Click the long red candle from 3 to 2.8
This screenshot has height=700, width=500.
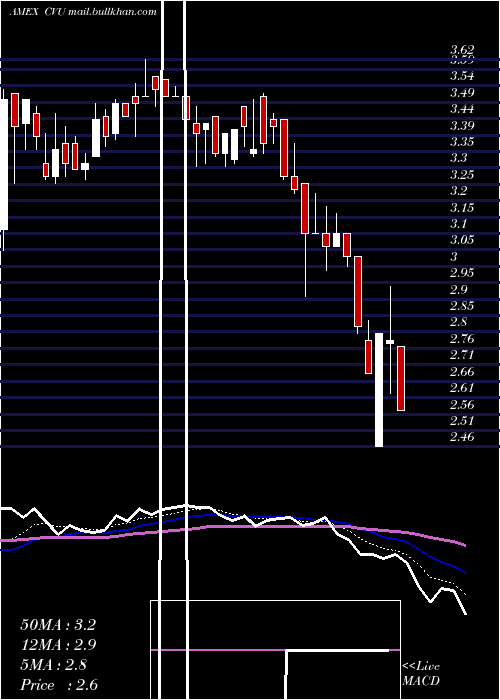point(358,292)
